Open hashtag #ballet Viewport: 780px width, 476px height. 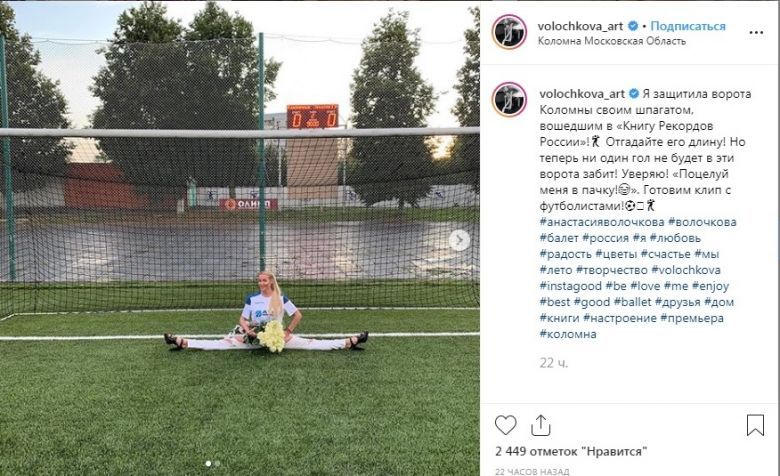click(632, 302)
